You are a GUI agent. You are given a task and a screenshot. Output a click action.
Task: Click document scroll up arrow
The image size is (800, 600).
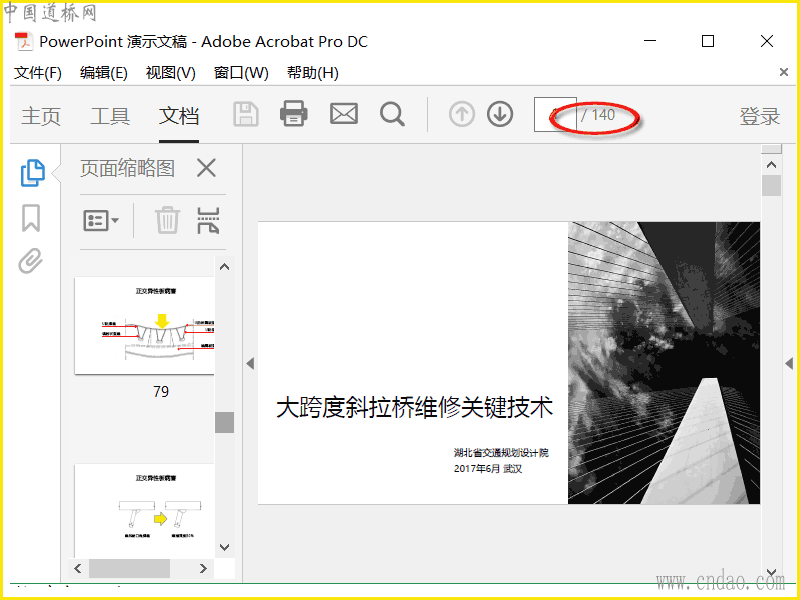tap(771, 165)
